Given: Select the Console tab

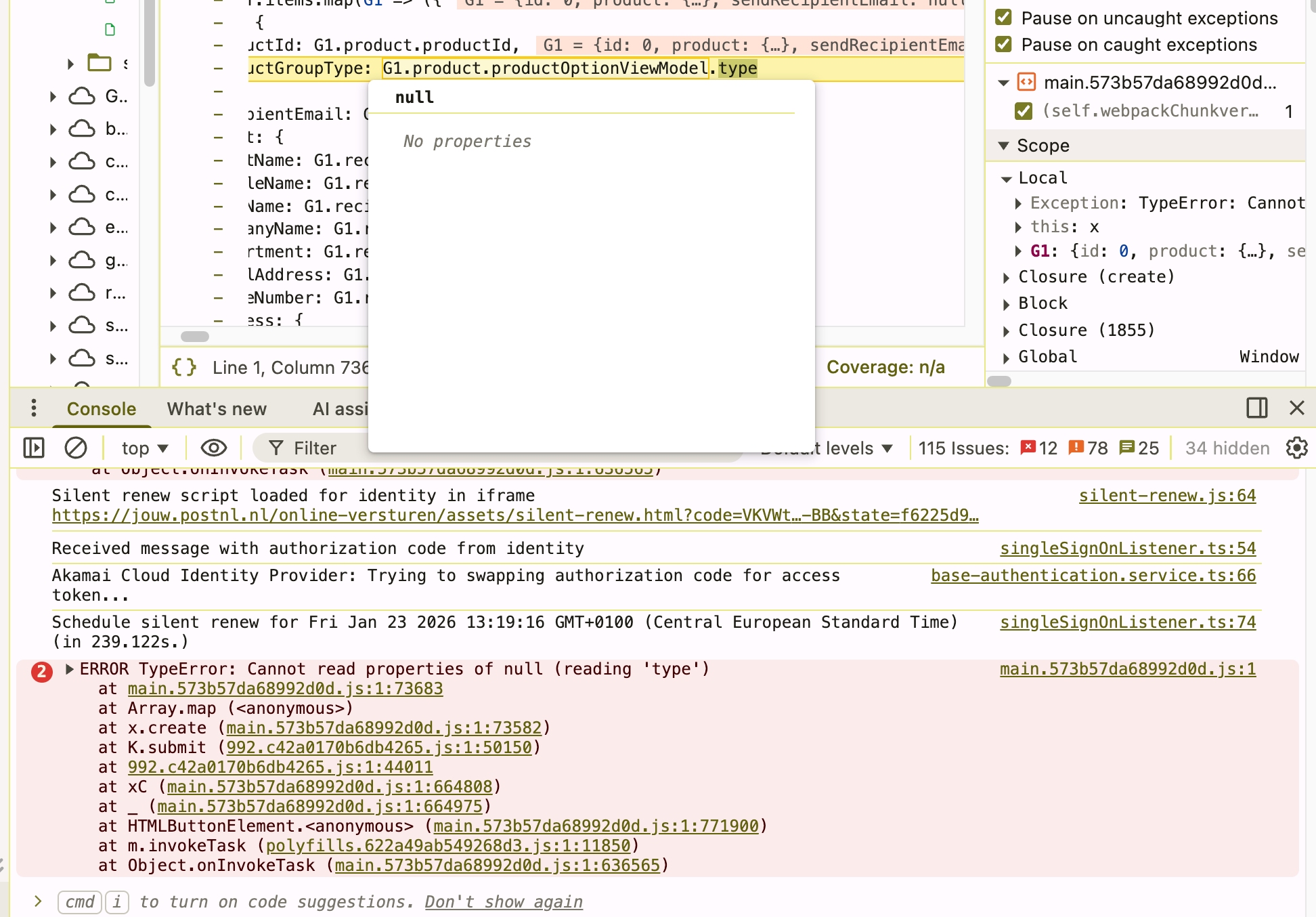Looking at the screenshot, I should click(102, 409).
